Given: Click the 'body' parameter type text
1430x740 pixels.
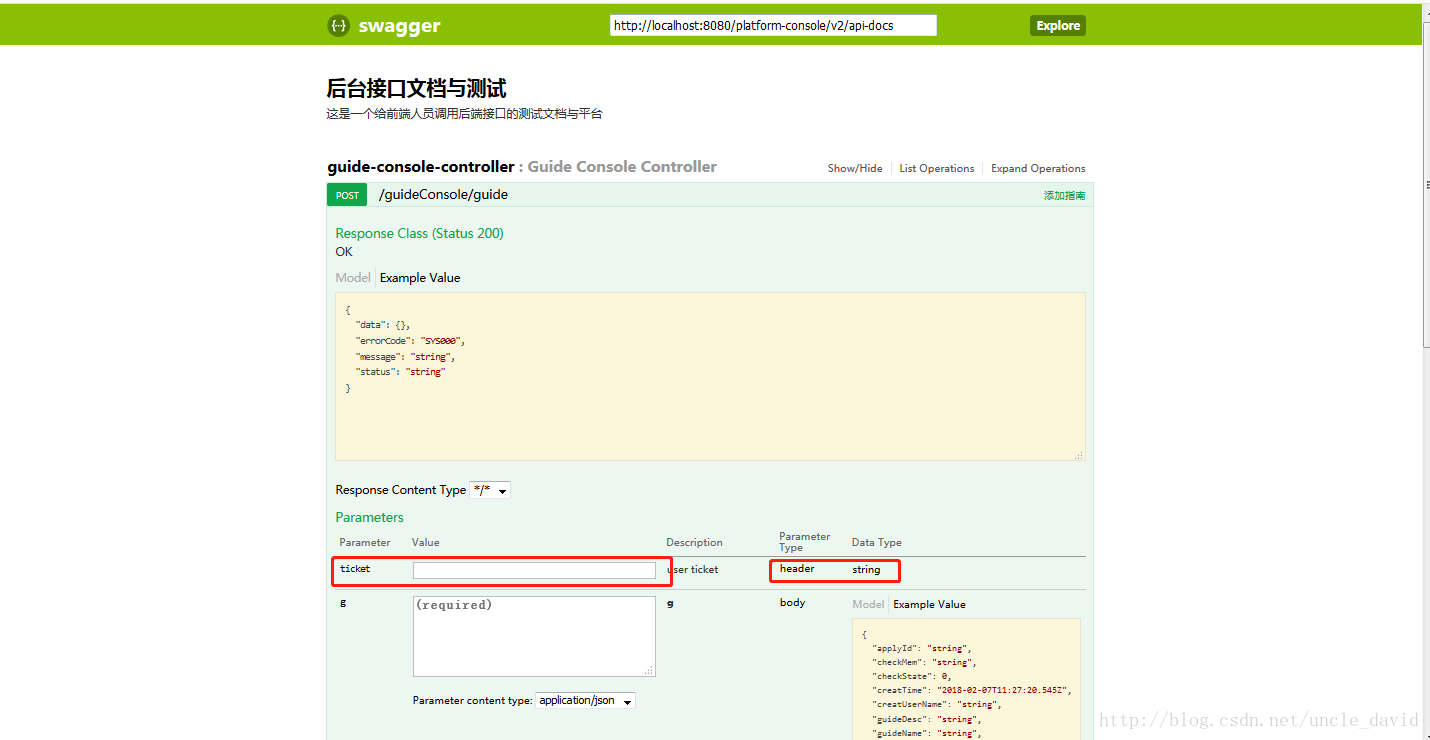Looking at the screenshot, I should [x=792, y=602].
